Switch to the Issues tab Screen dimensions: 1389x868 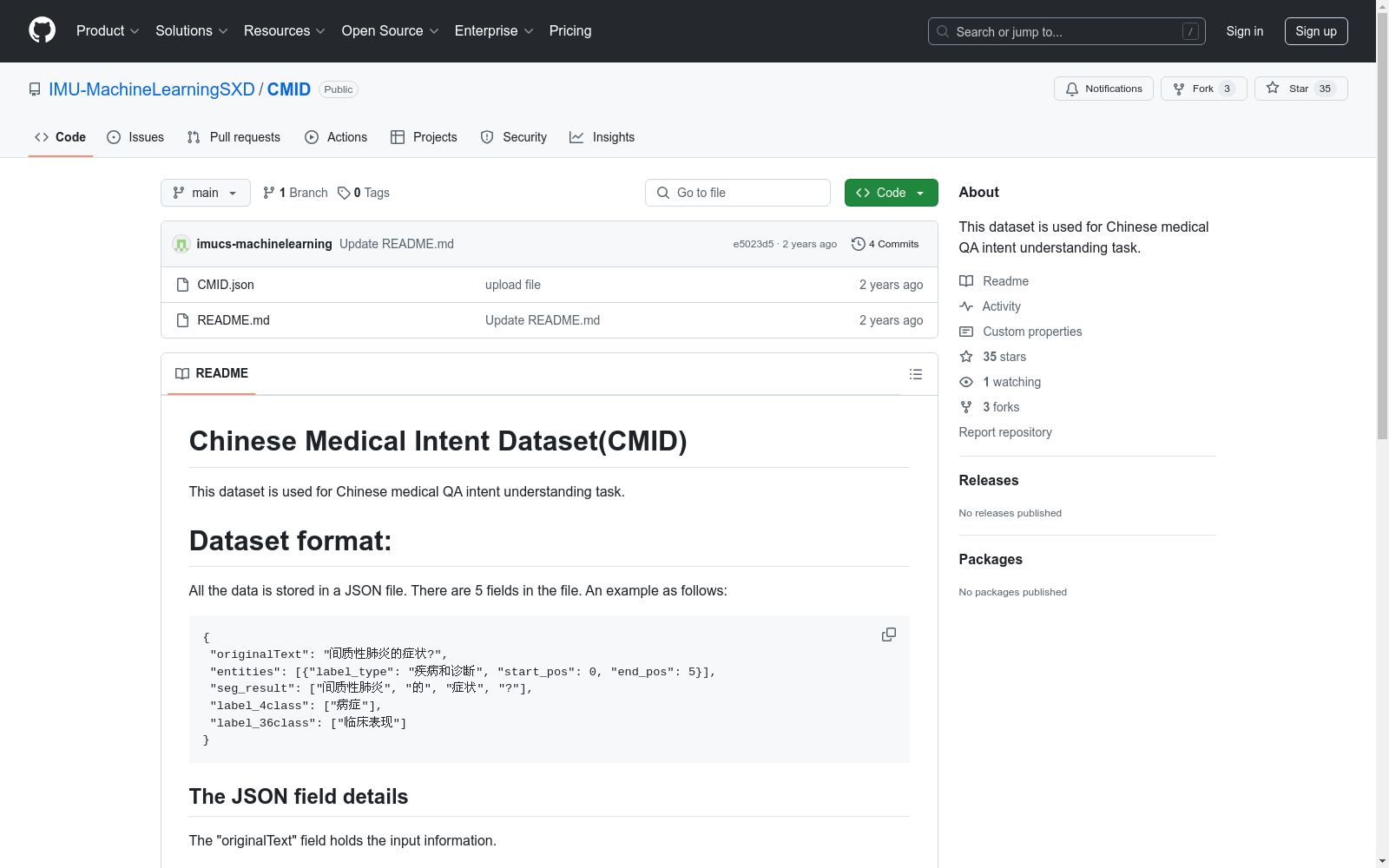[135, 137]
